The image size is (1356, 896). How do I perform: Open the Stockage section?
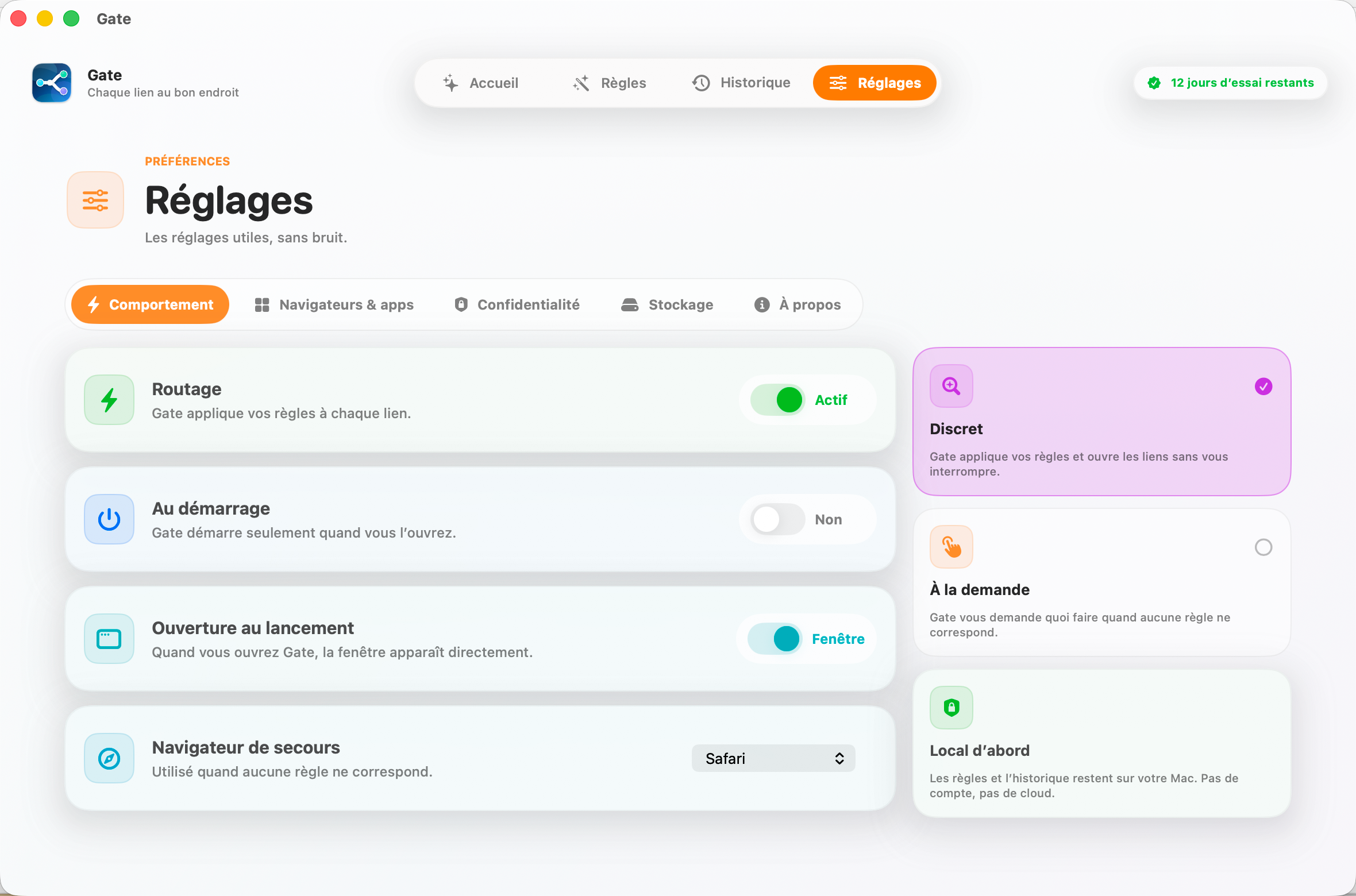click(x=667, y=304)
